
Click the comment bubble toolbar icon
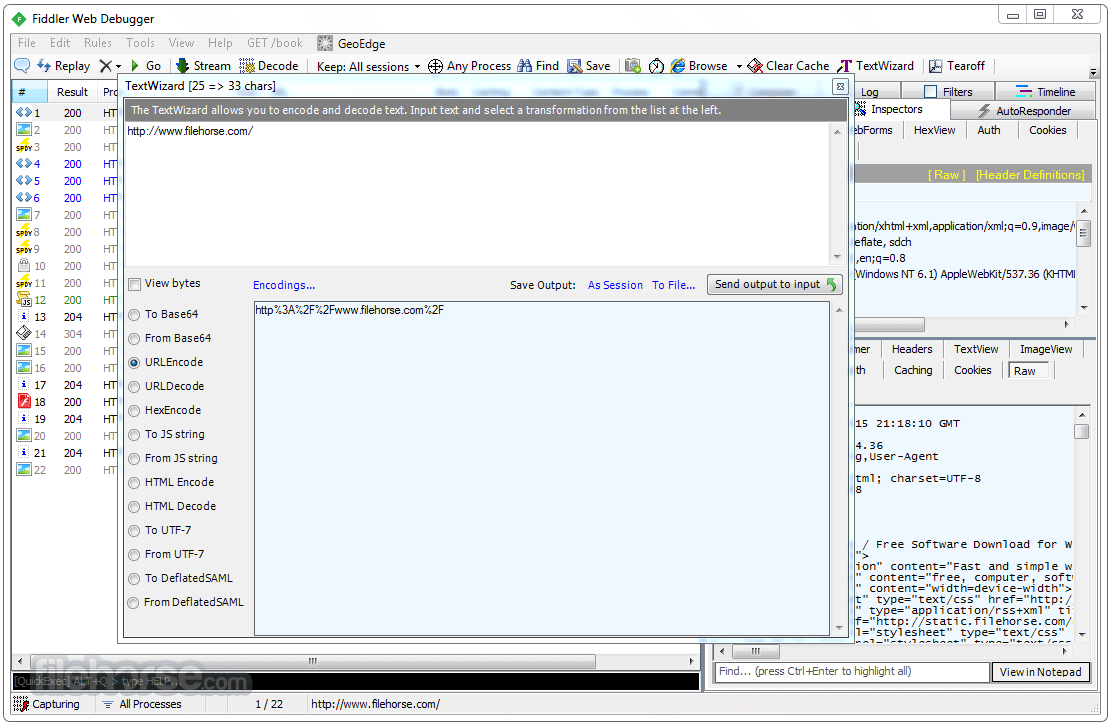[x=22, y=66]
